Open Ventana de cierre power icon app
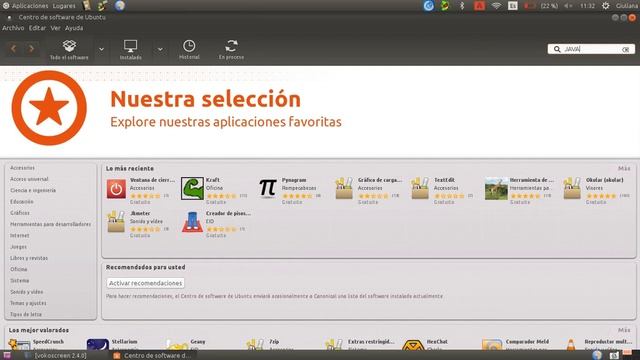The height and width of the screenshot is (360, 640). pos(116,189)
